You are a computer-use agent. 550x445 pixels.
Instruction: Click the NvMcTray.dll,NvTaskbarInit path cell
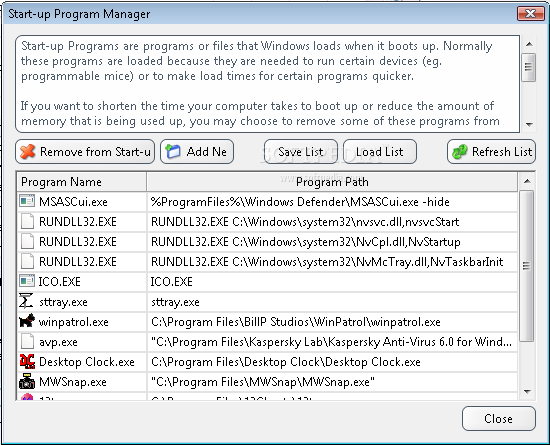[x=332, y=262]
